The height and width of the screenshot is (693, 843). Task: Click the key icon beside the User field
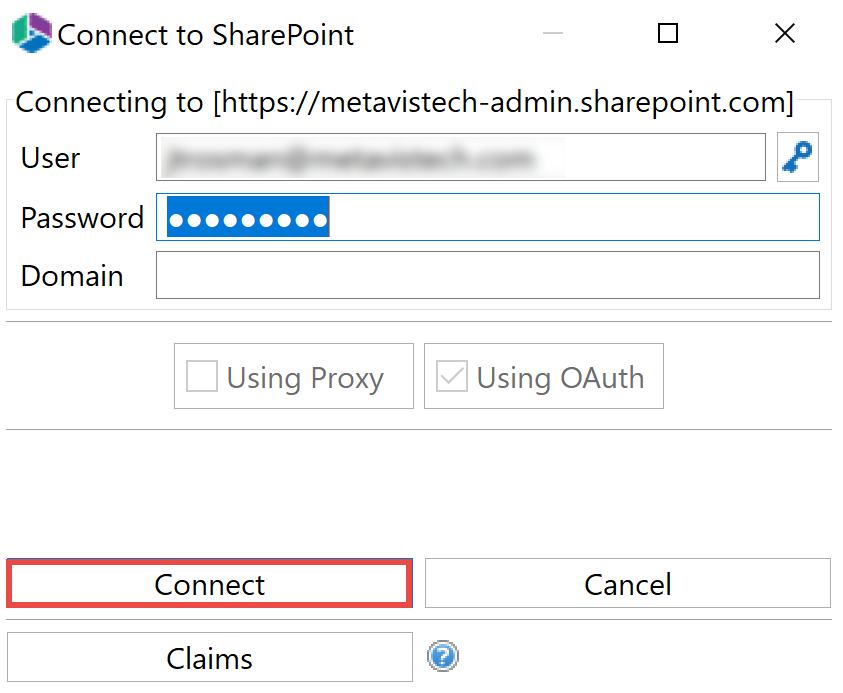point(797,157)
